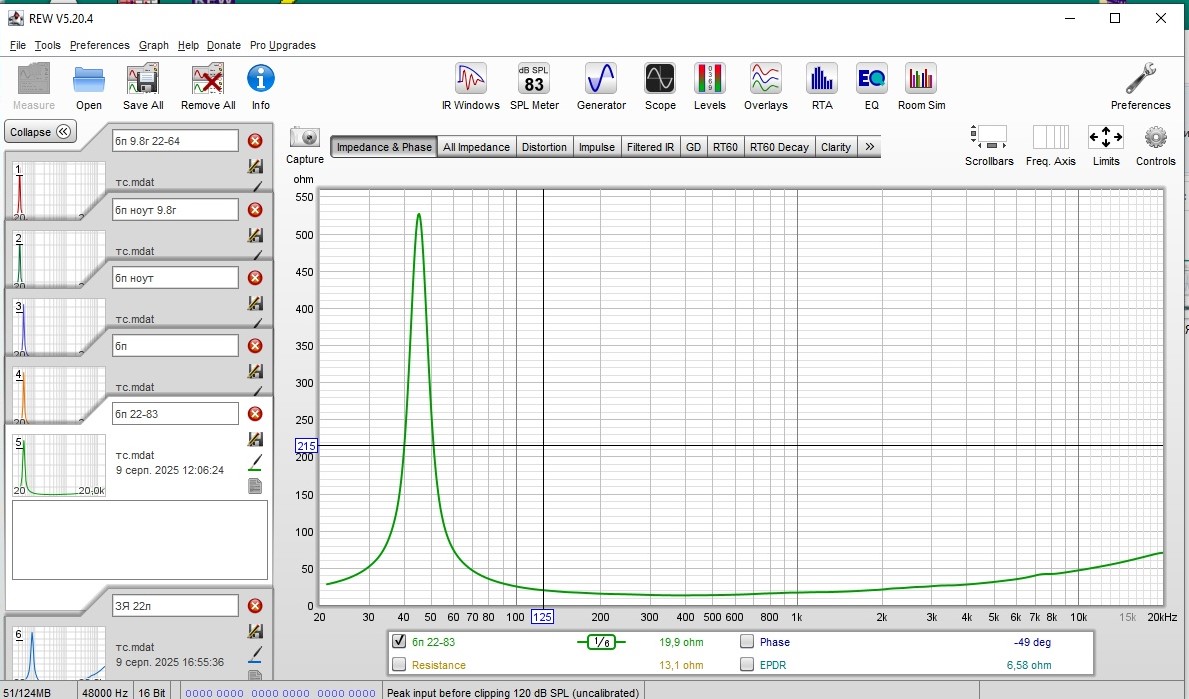
Task: Select measurement 3 thumbnail
Action: coord(58,328)
